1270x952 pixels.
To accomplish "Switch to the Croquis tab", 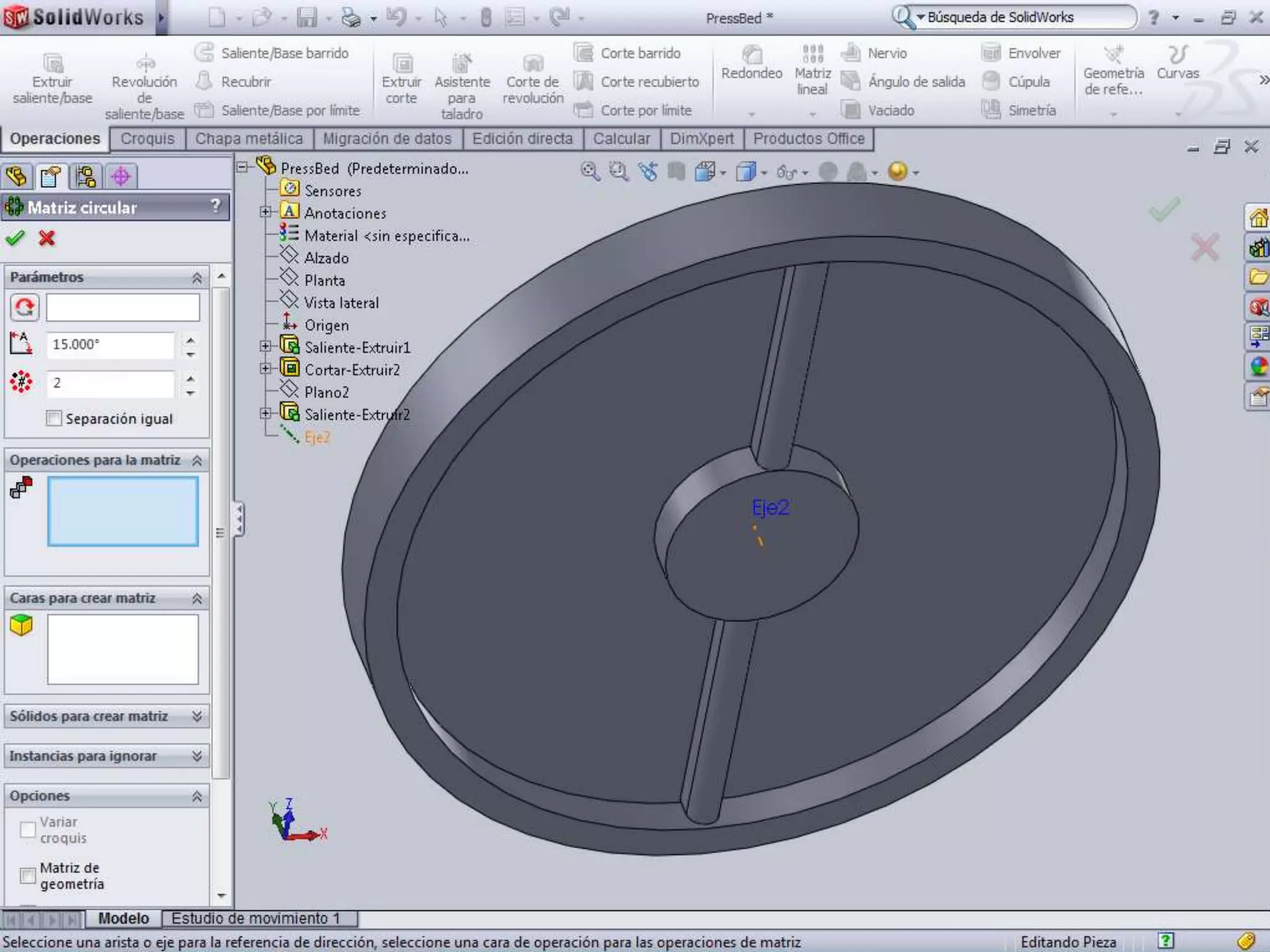I will [147, 138].
